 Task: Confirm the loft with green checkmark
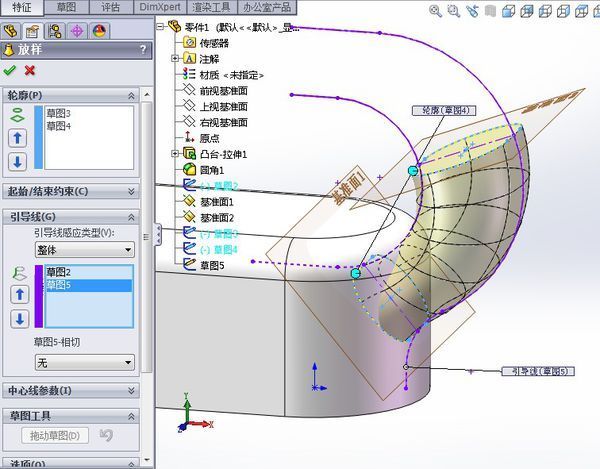click(10, 70)
